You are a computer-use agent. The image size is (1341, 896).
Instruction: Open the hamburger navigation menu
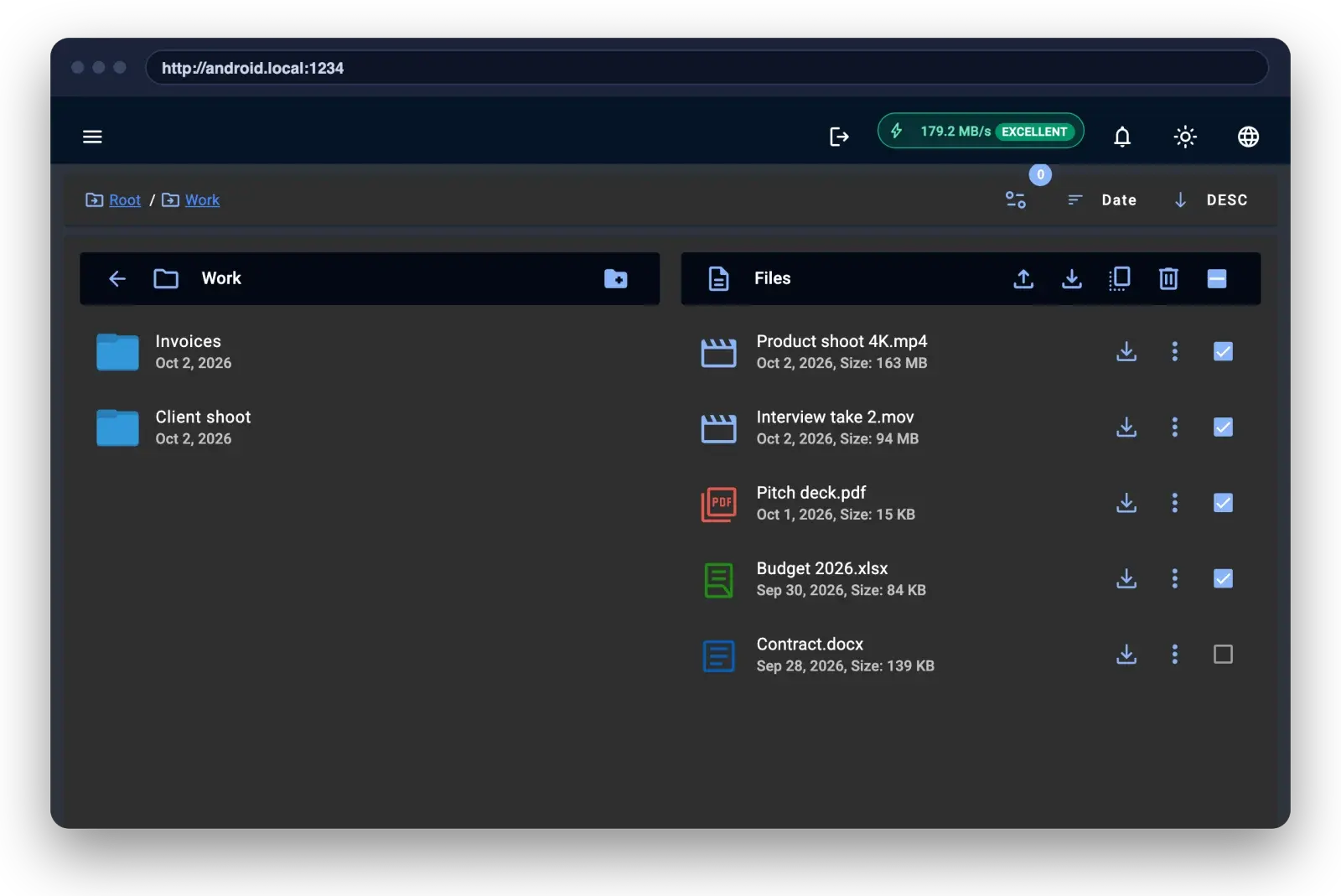click(92, 137)
